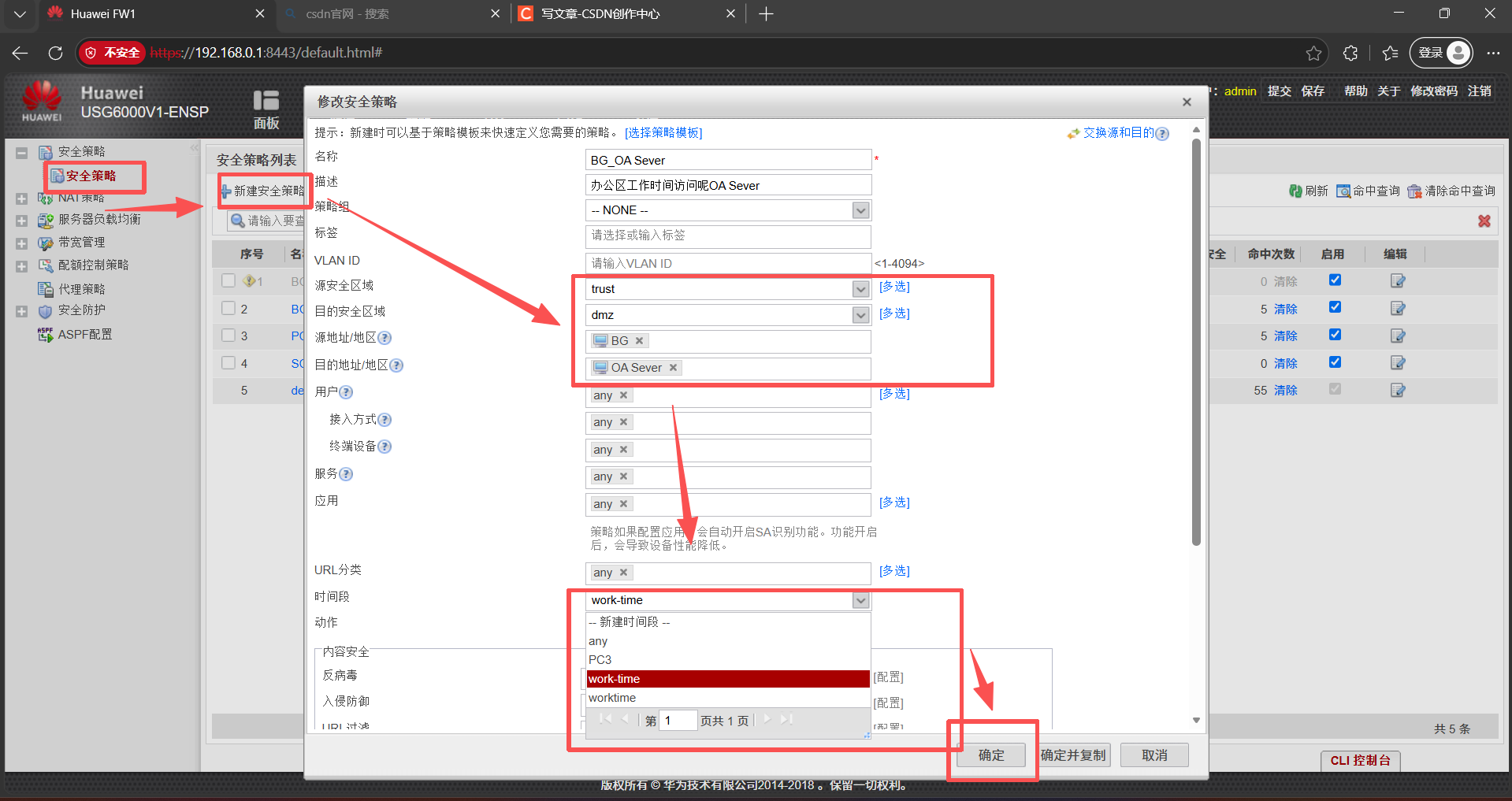Click 命中查询 in policy list toolbar
This screenshot has width=1512, height=801.
coord(1368,191)
